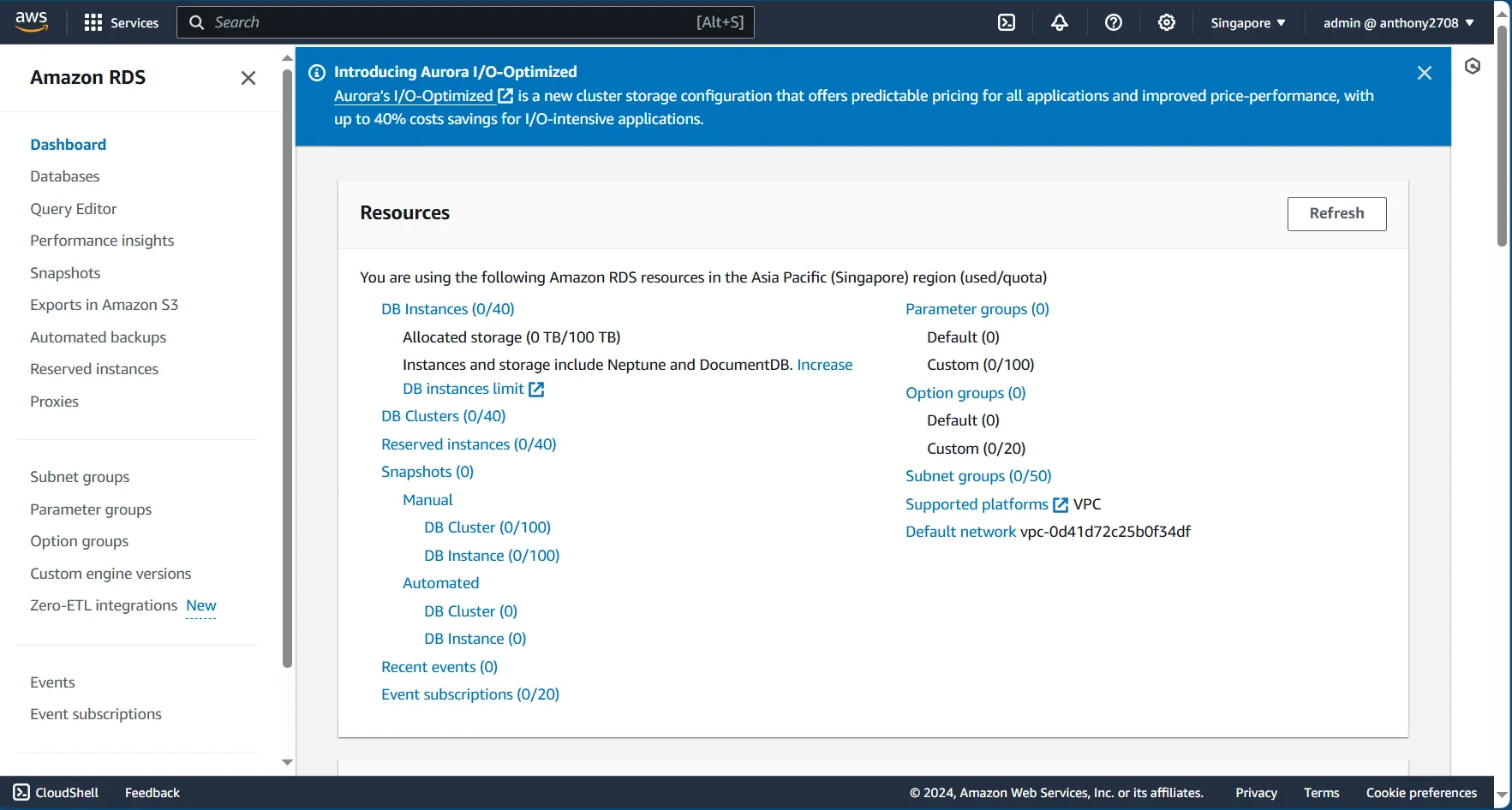This screenshot has height=810, width=1512.
Task: Open Custom engine versions in sidebar
Action: (111, 574)
